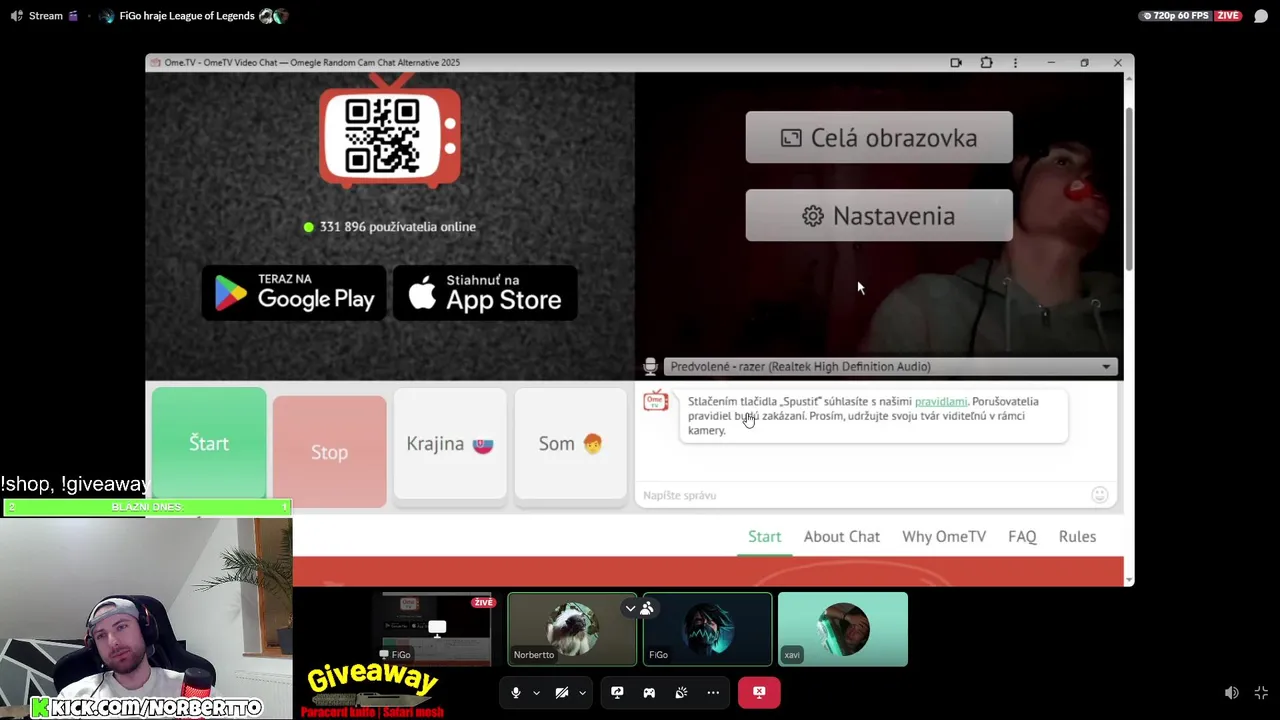Image resolution: width=1280 pixels, height=720 pixels.
Task: Toggle the camera off/on button
Action: click(x=562, y=693)
